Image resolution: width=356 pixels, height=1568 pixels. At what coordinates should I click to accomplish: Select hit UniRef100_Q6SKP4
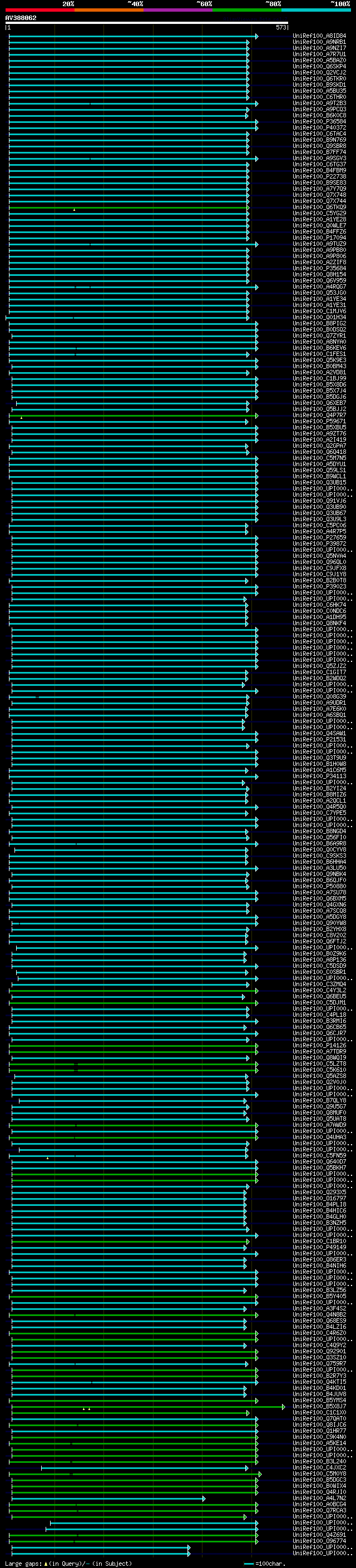(319, 66)
